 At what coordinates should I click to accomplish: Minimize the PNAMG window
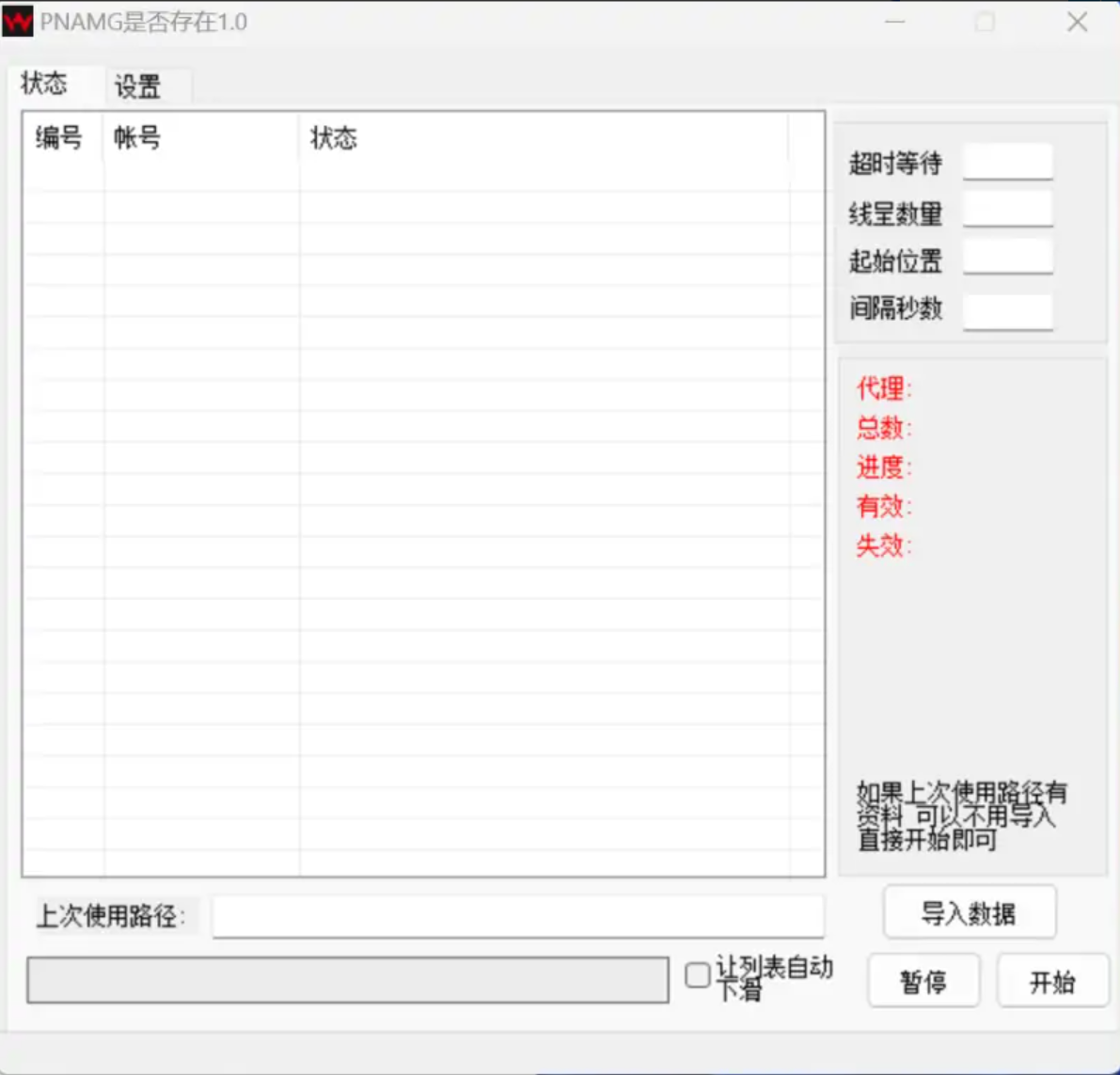click(894, 23)
